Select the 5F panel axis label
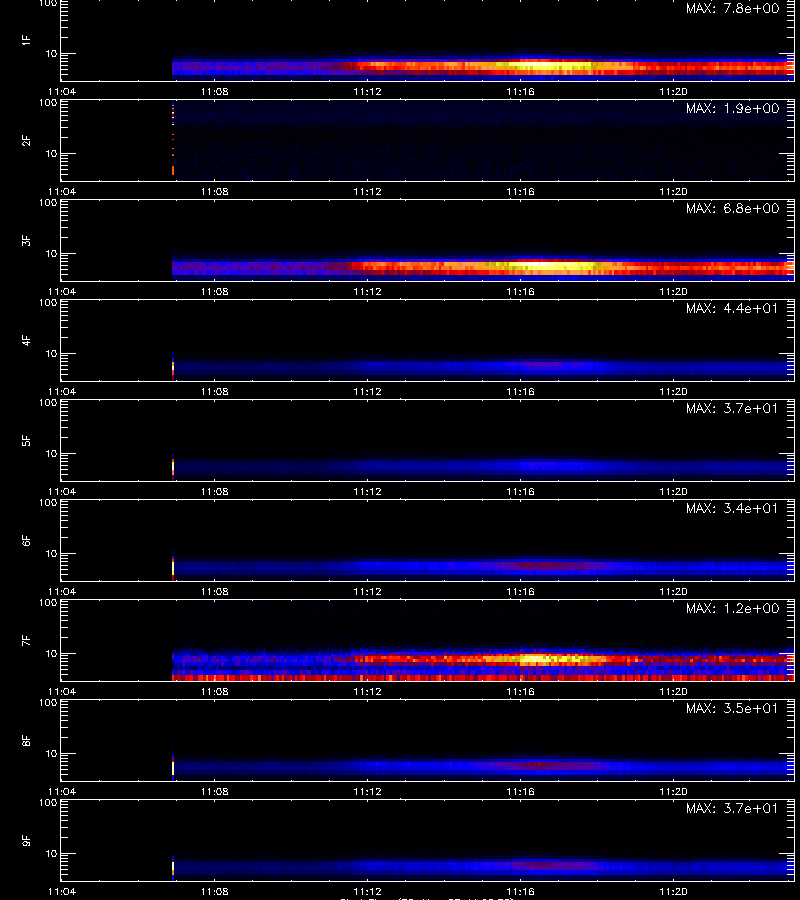 pyautogui.click(x=26, y=440)
